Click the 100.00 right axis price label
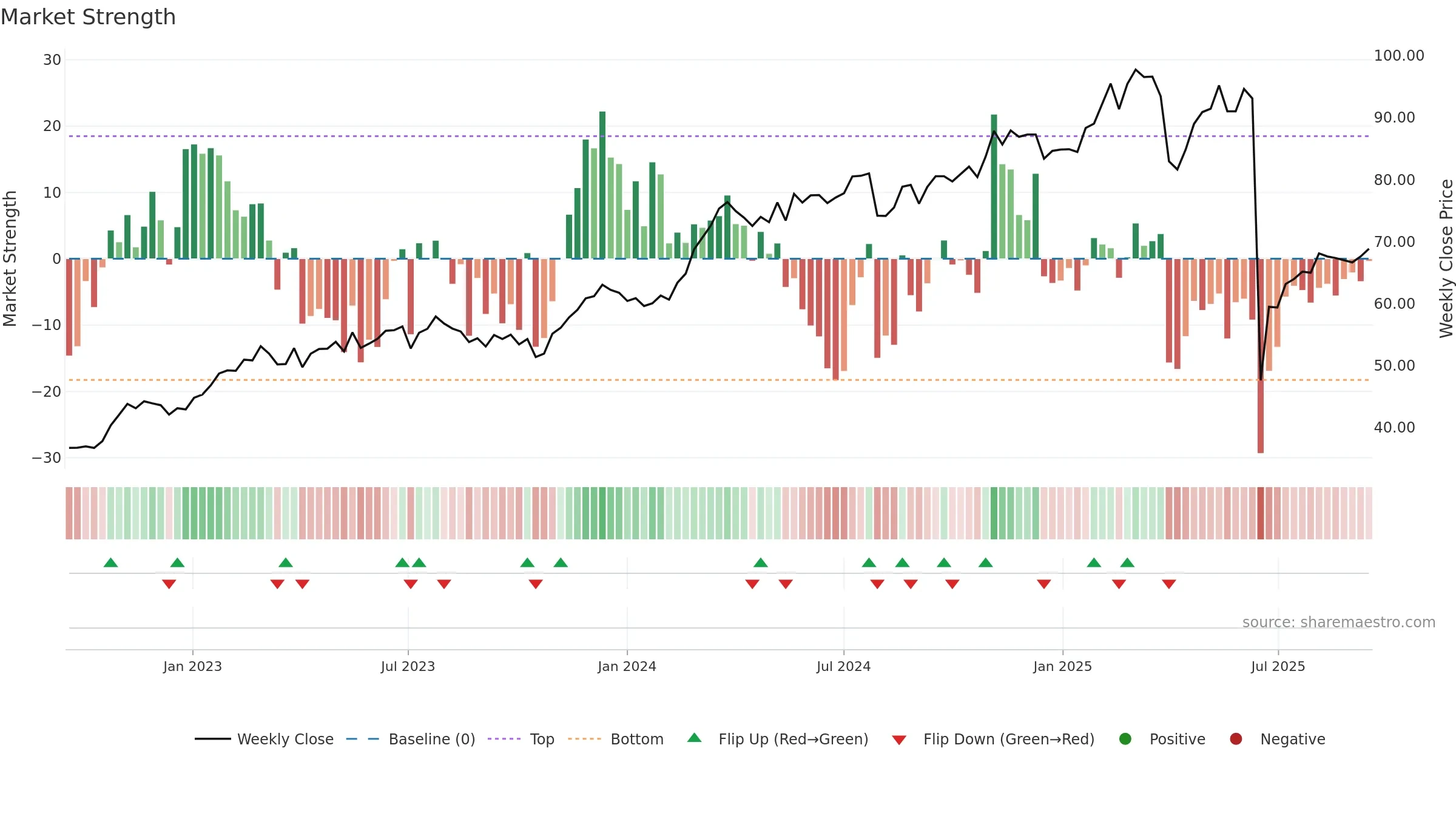 [1399, 56]
